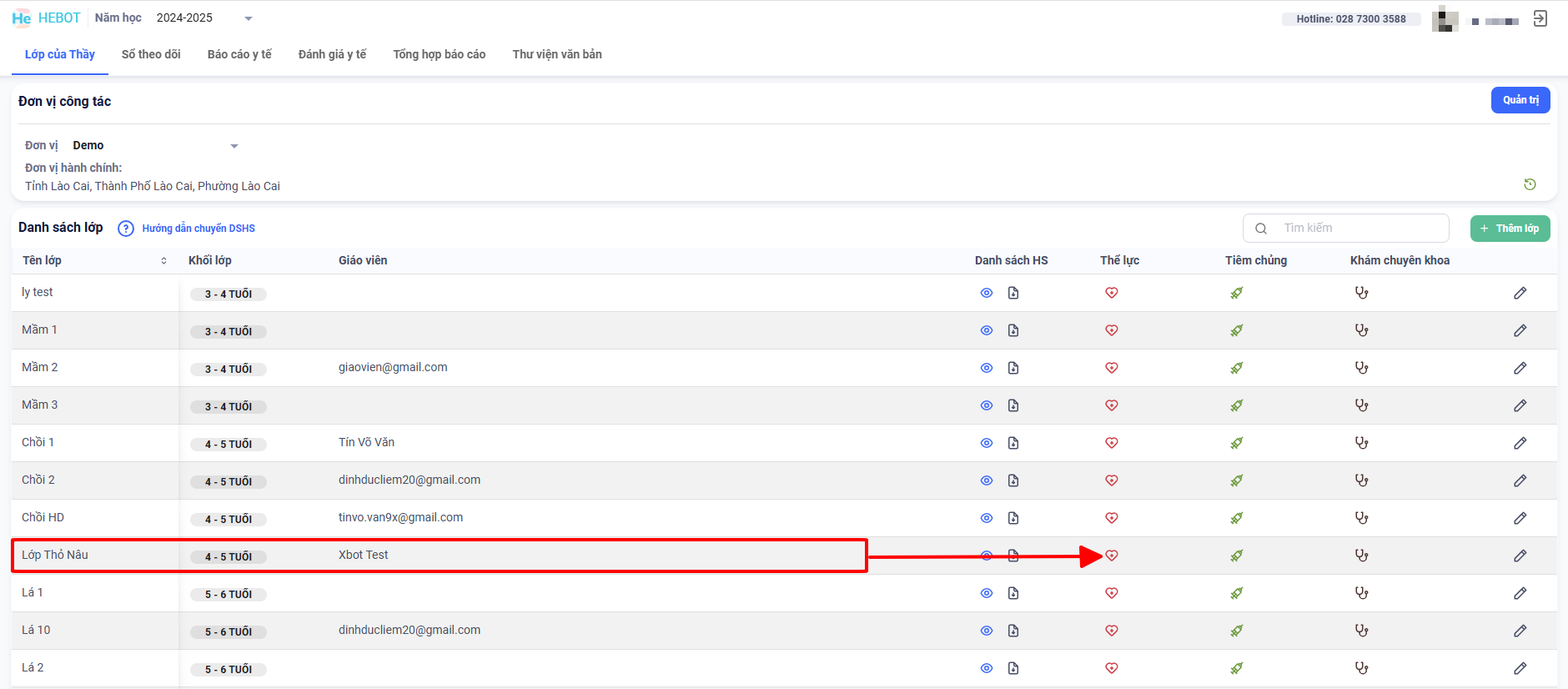The height and width of the screenshot is (689, 1568).
Task: Click the Thêm lớp button
Action: point(1510,229)
